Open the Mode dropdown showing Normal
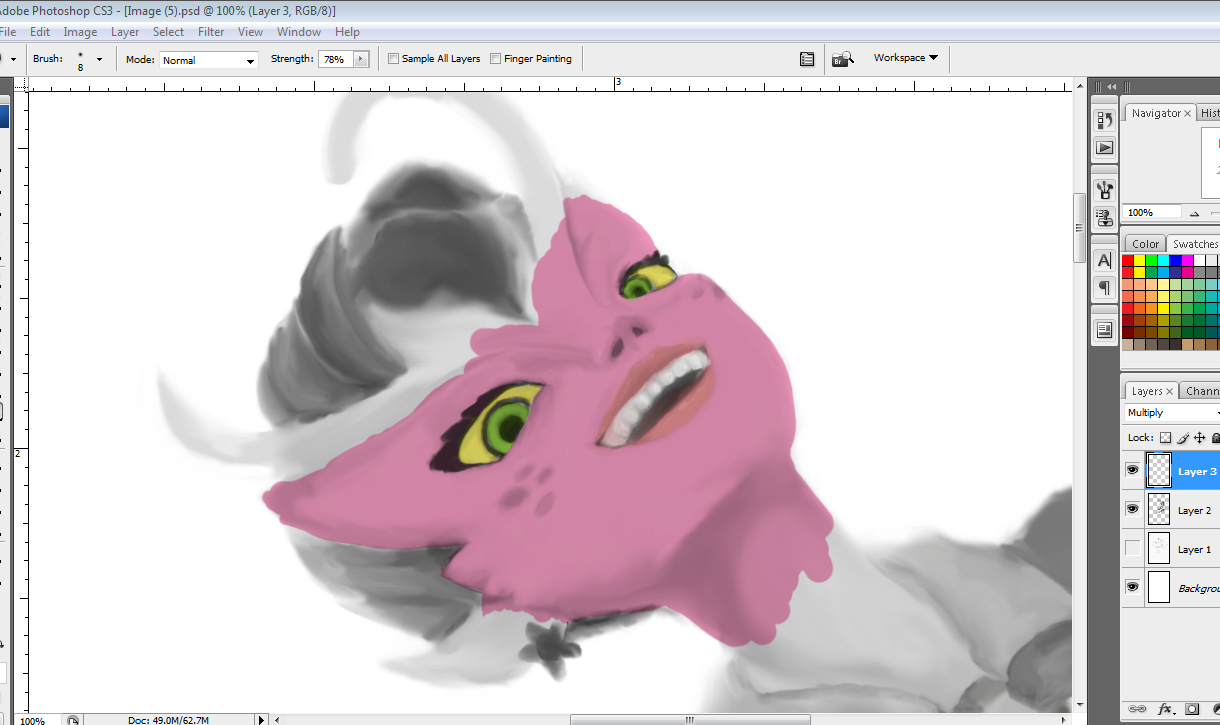 (208, 60)
